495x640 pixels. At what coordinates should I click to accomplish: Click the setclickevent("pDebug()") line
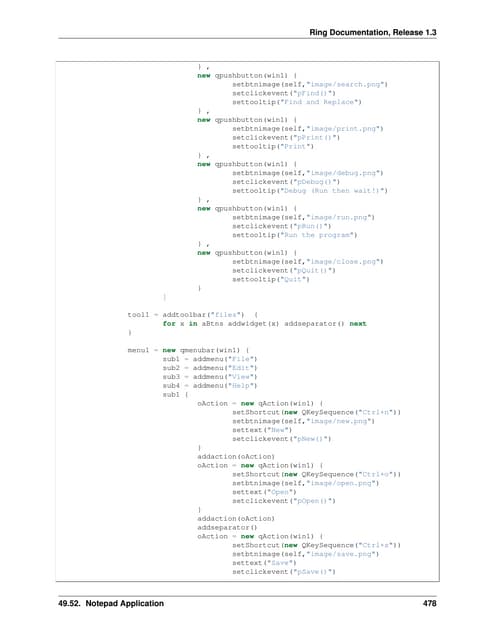coord(286,182)
